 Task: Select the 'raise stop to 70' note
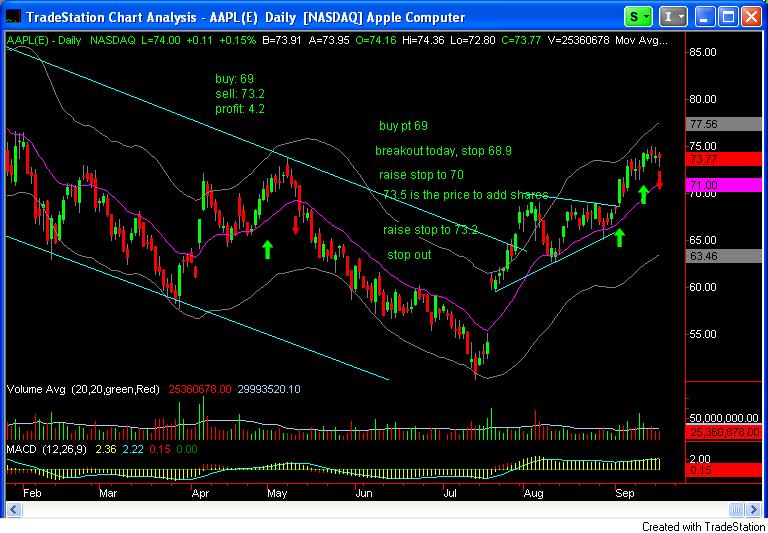click(421, 175)
